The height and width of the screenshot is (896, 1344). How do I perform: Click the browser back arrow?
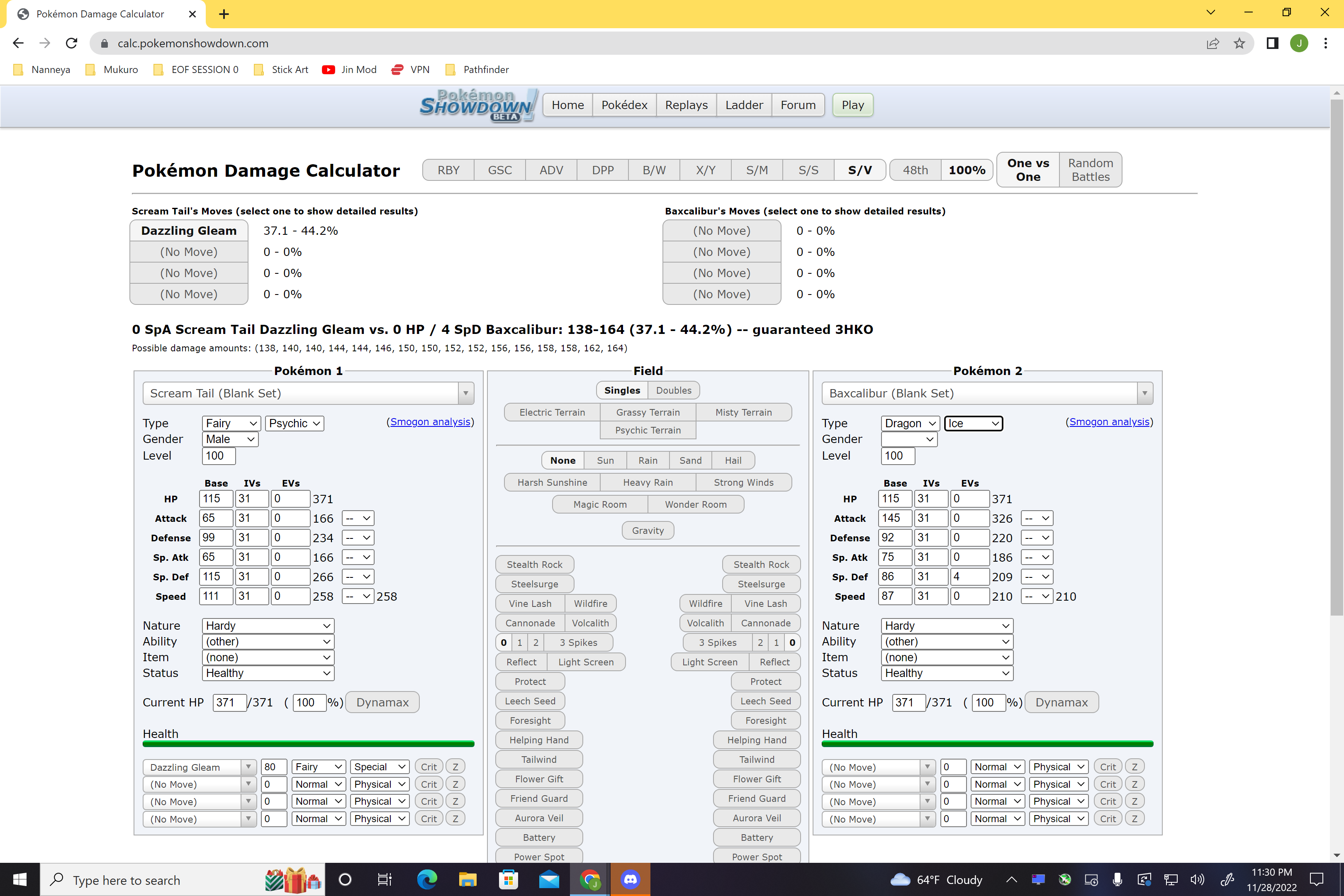18,43
